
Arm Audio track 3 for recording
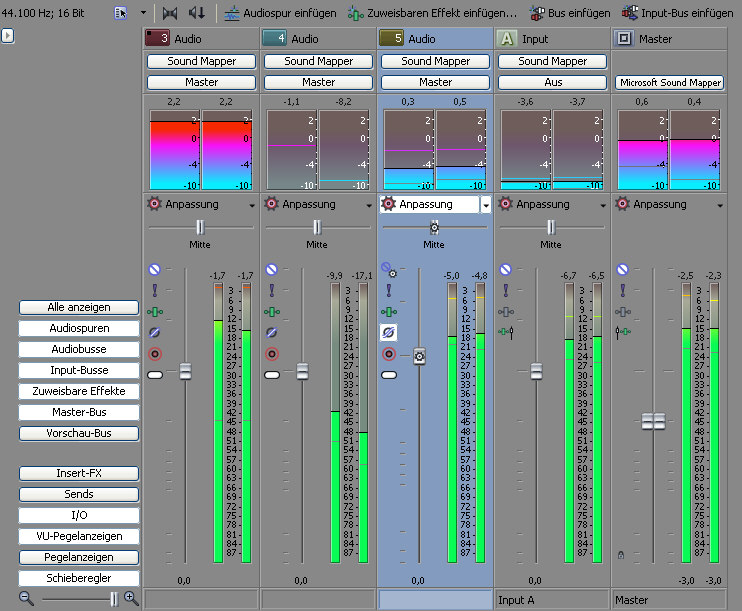[x=155, y=354]
